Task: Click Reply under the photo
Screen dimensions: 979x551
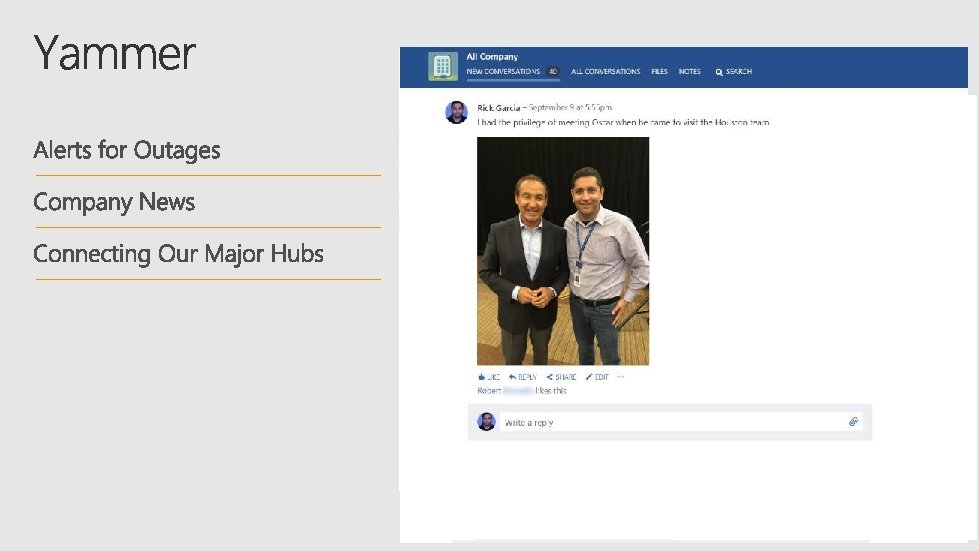Action: point(523,377)
